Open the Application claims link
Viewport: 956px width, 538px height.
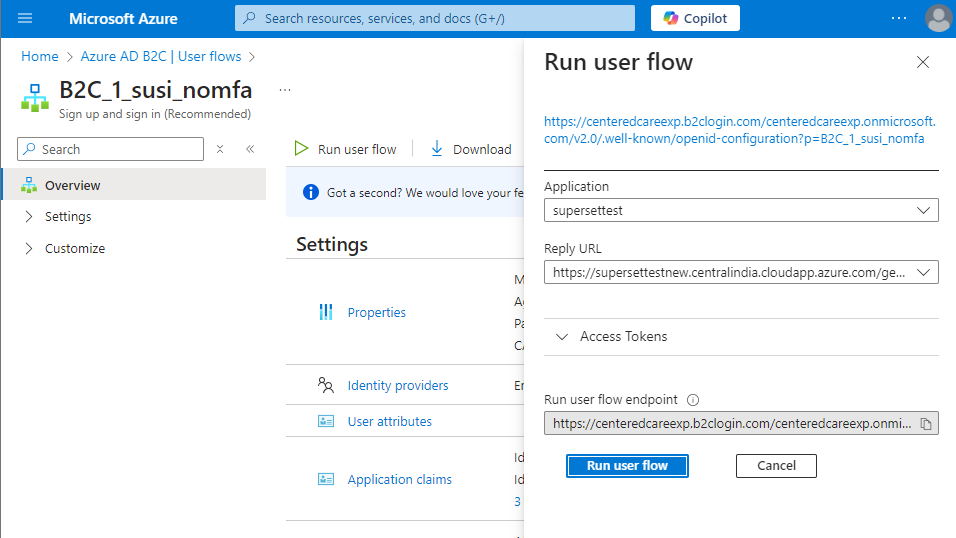point(399,479)
